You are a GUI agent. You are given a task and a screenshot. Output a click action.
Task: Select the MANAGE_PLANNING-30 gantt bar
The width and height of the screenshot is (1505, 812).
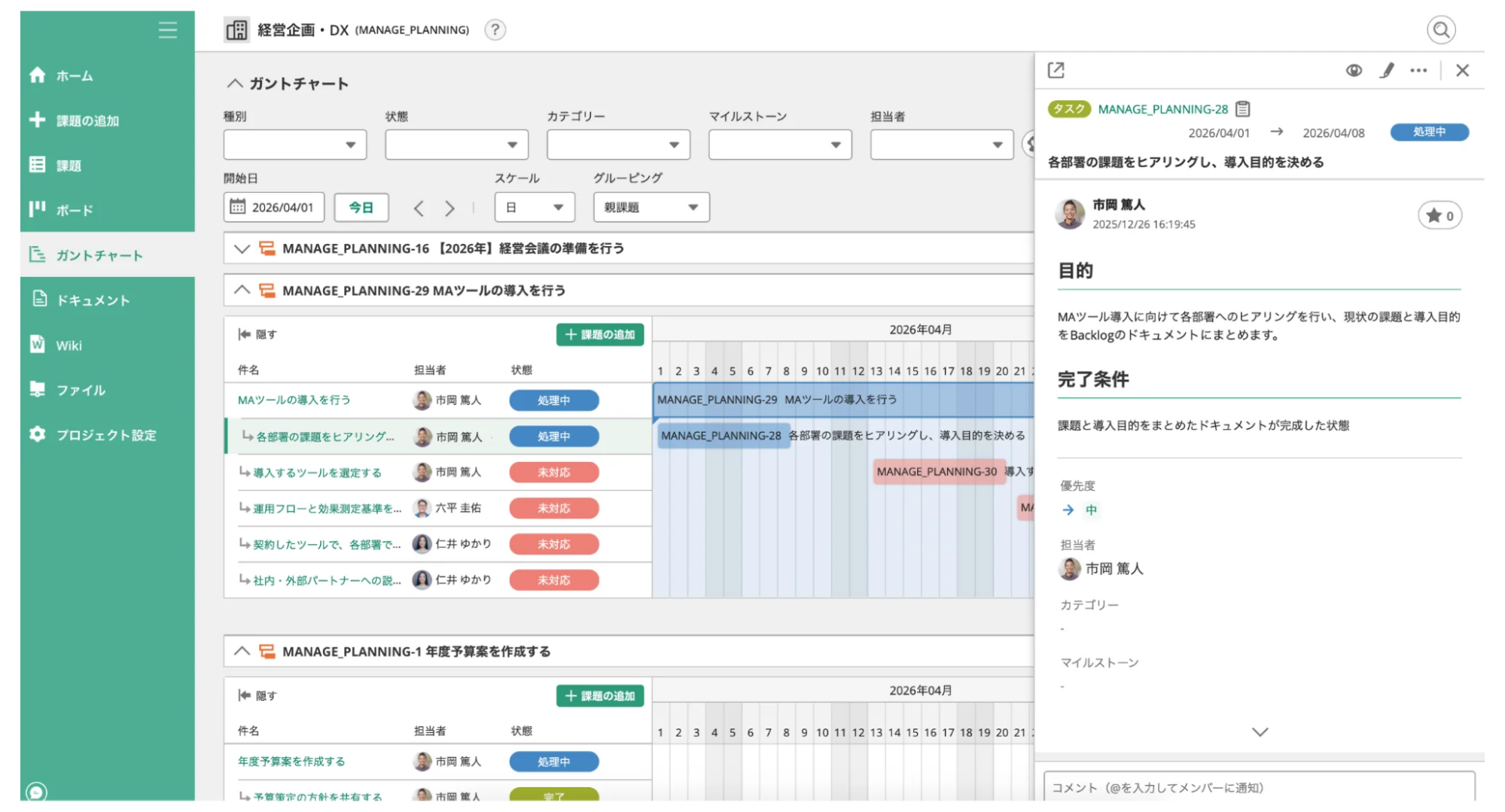click(x=939, y=472)
